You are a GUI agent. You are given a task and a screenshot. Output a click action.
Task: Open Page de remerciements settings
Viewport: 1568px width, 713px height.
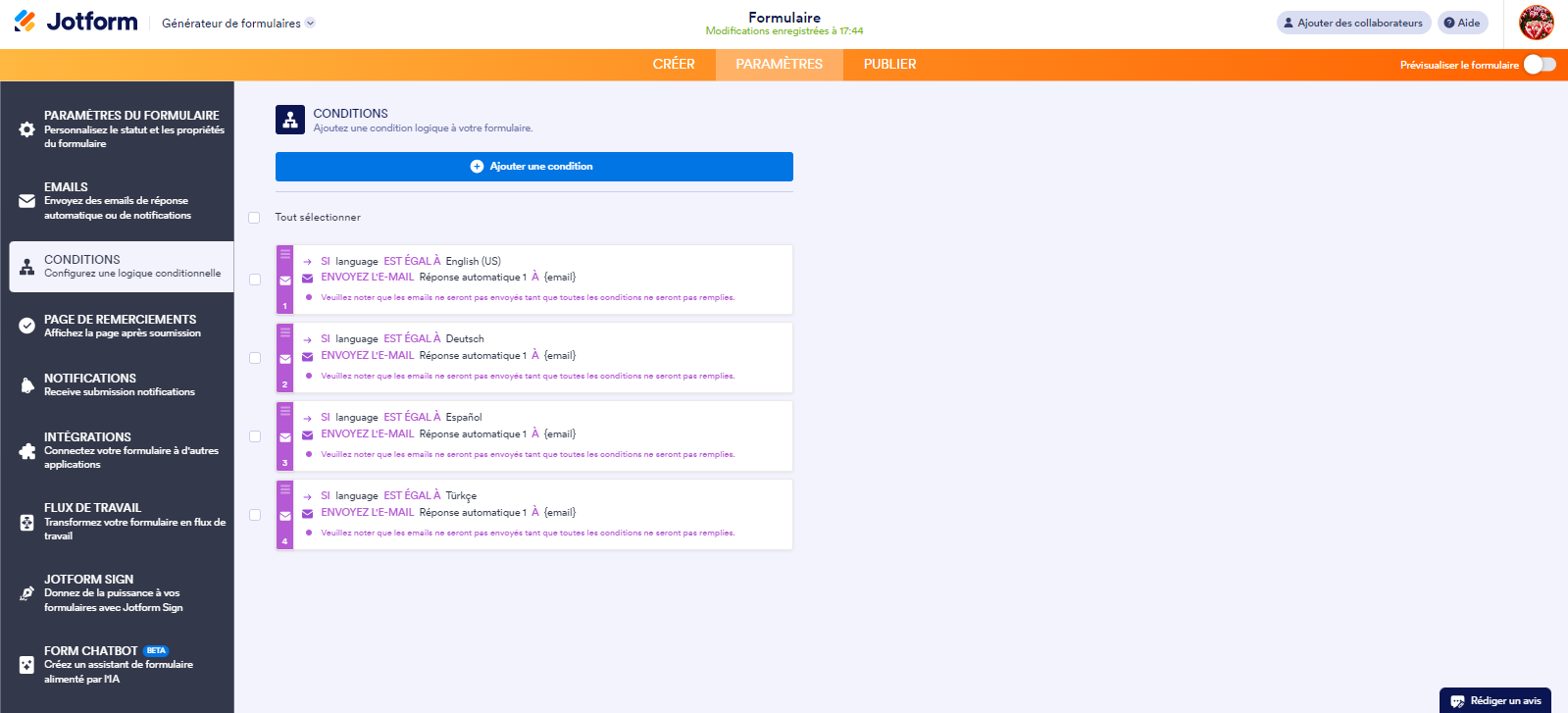pos(122,326)
